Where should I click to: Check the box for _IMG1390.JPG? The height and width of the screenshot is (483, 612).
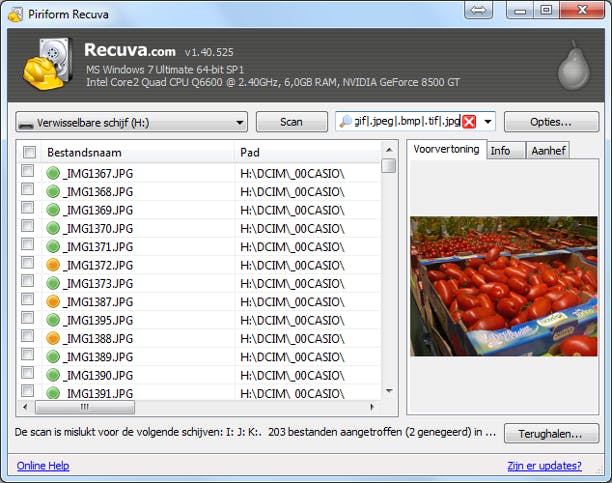[x=27, y=372]
